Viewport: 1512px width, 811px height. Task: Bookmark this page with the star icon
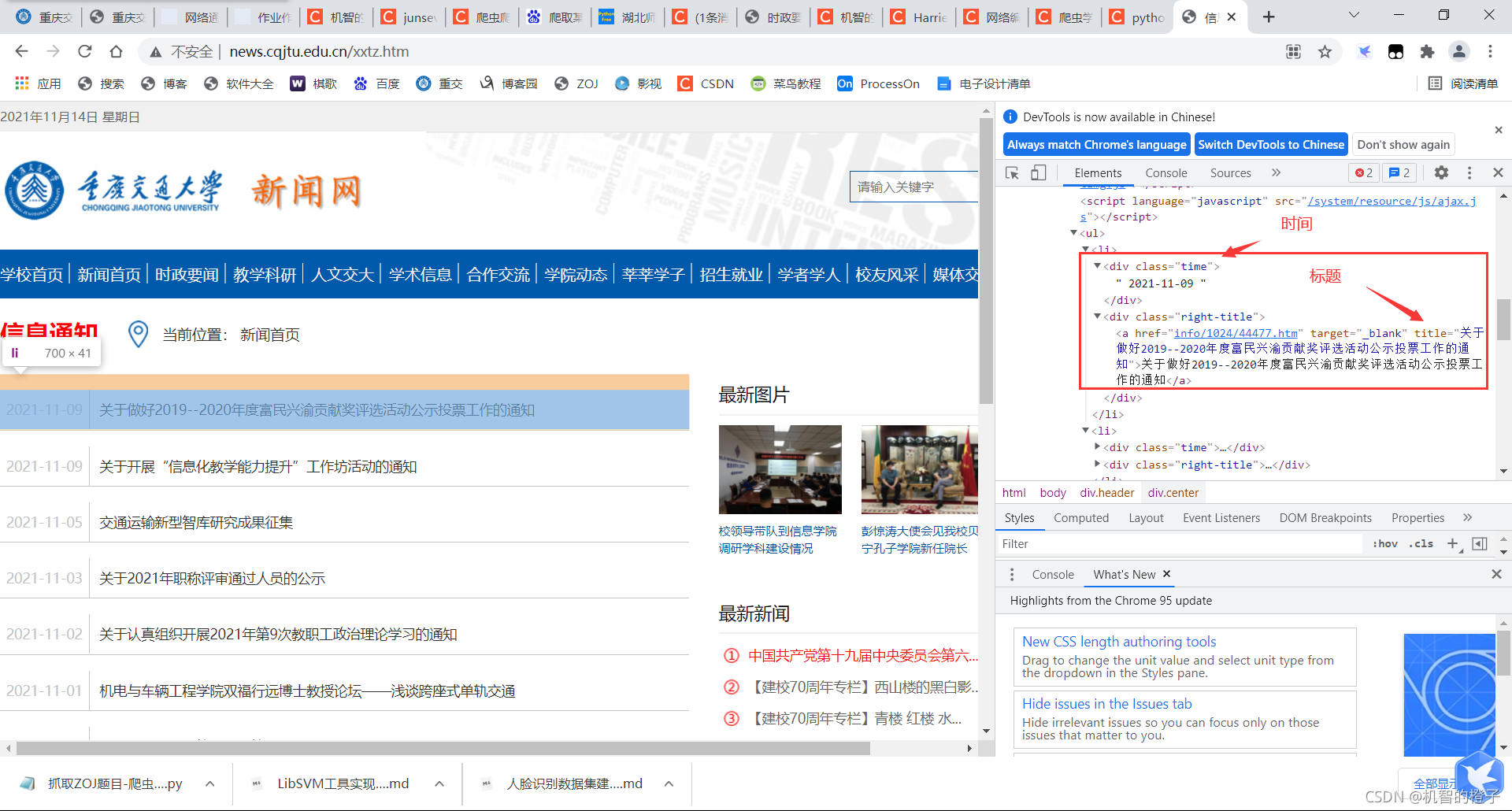tap(1325, 51)
